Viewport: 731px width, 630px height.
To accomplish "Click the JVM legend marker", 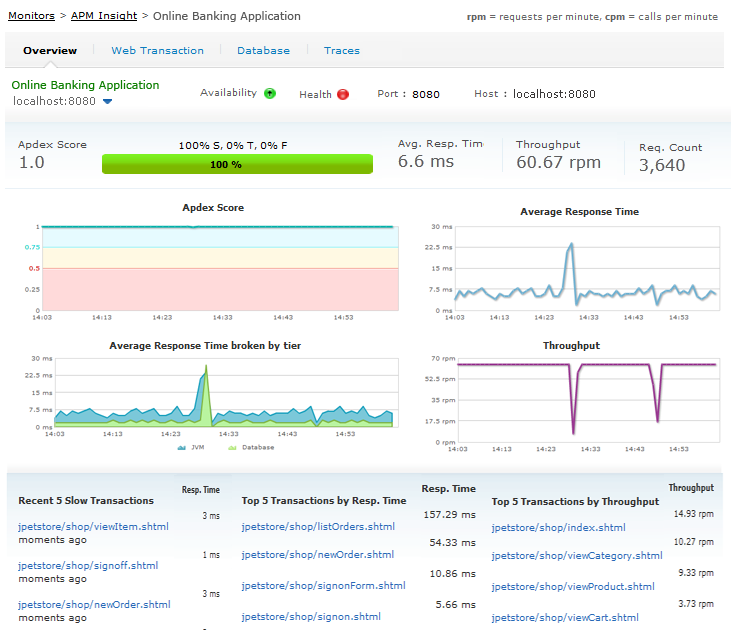I will click(x=182, y=447).
